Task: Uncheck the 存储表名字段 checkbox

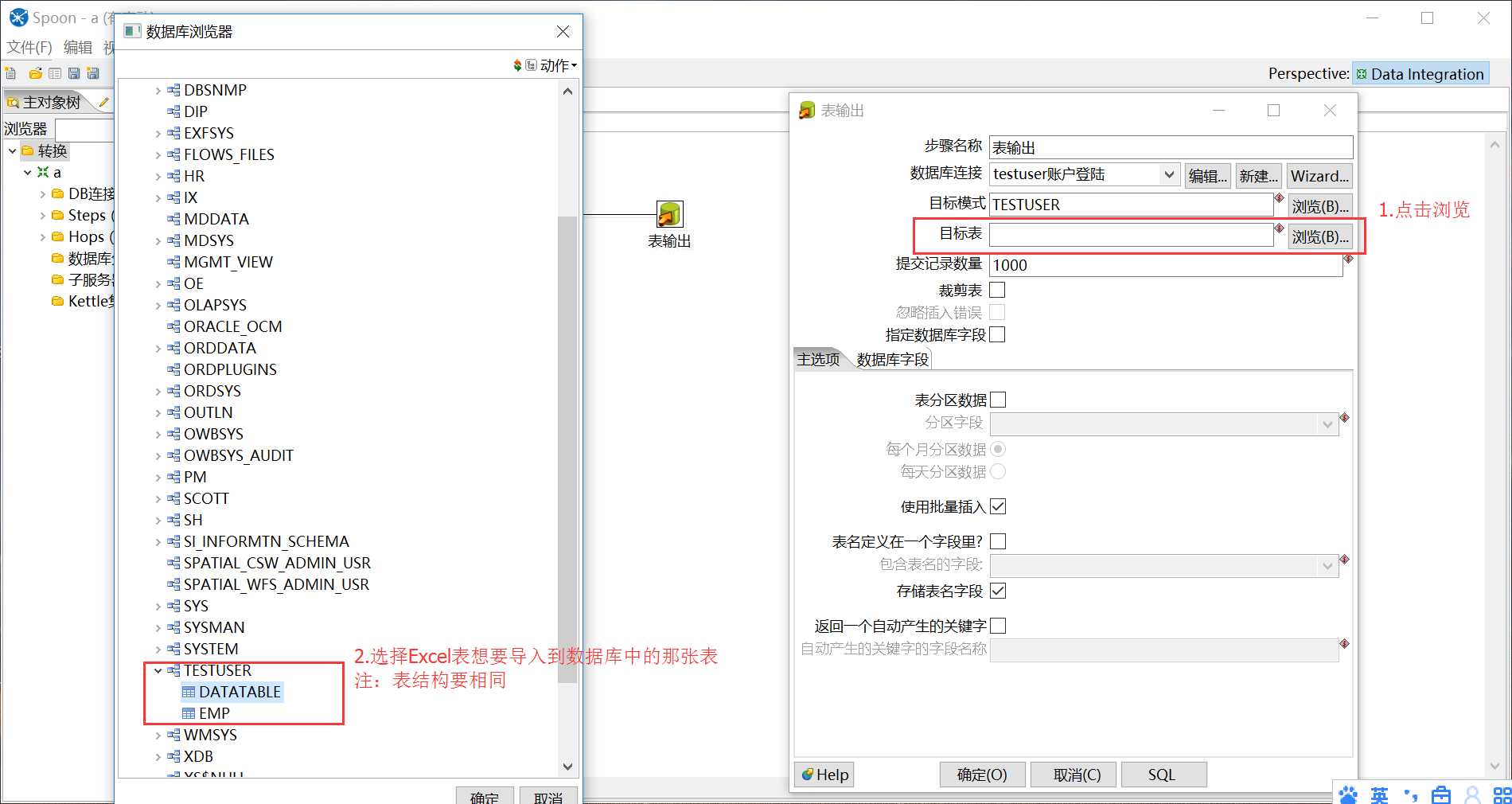Action: 998,591
